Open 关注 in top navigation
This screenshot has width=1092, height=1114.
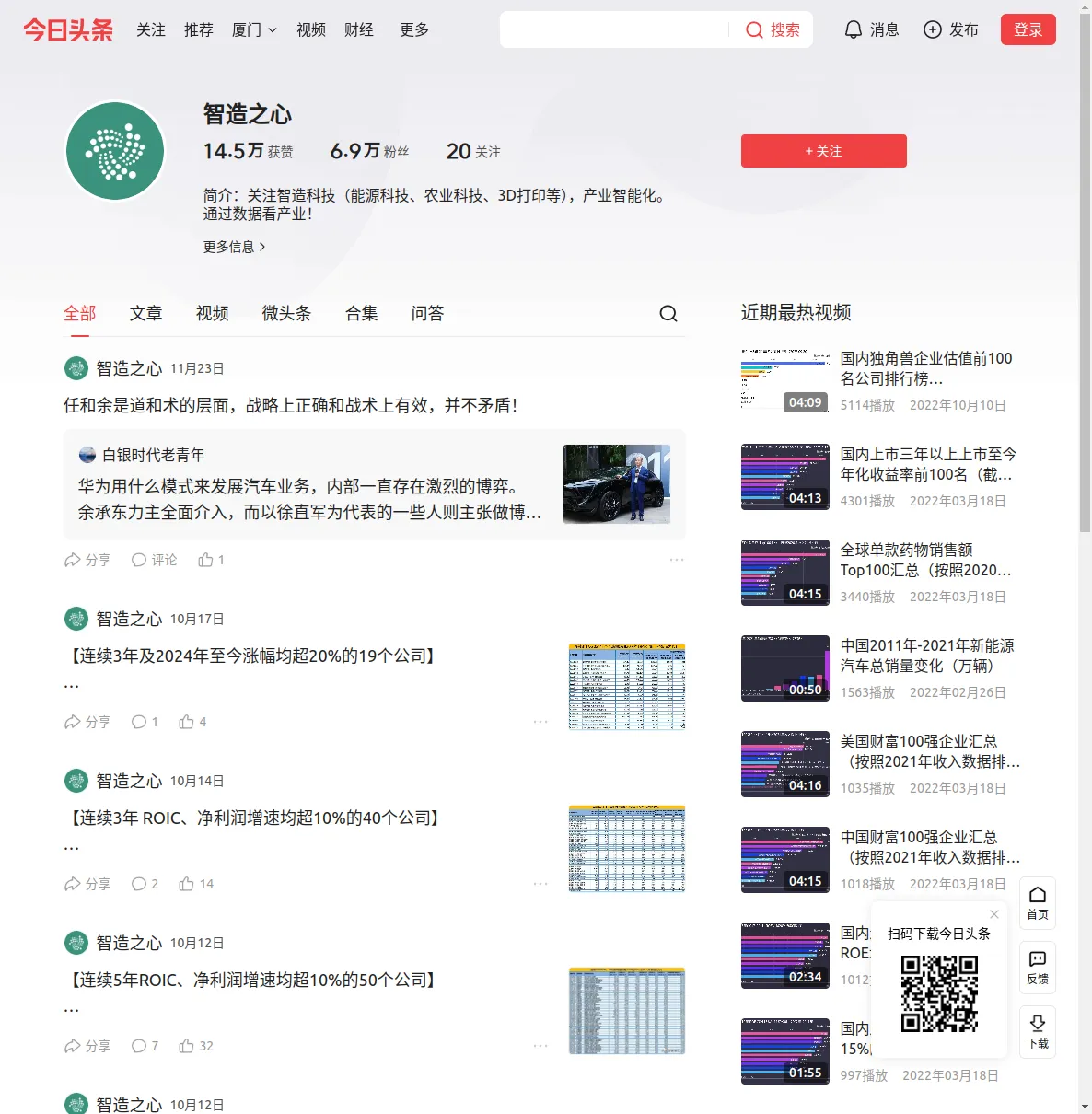click(x=151, y=29)
